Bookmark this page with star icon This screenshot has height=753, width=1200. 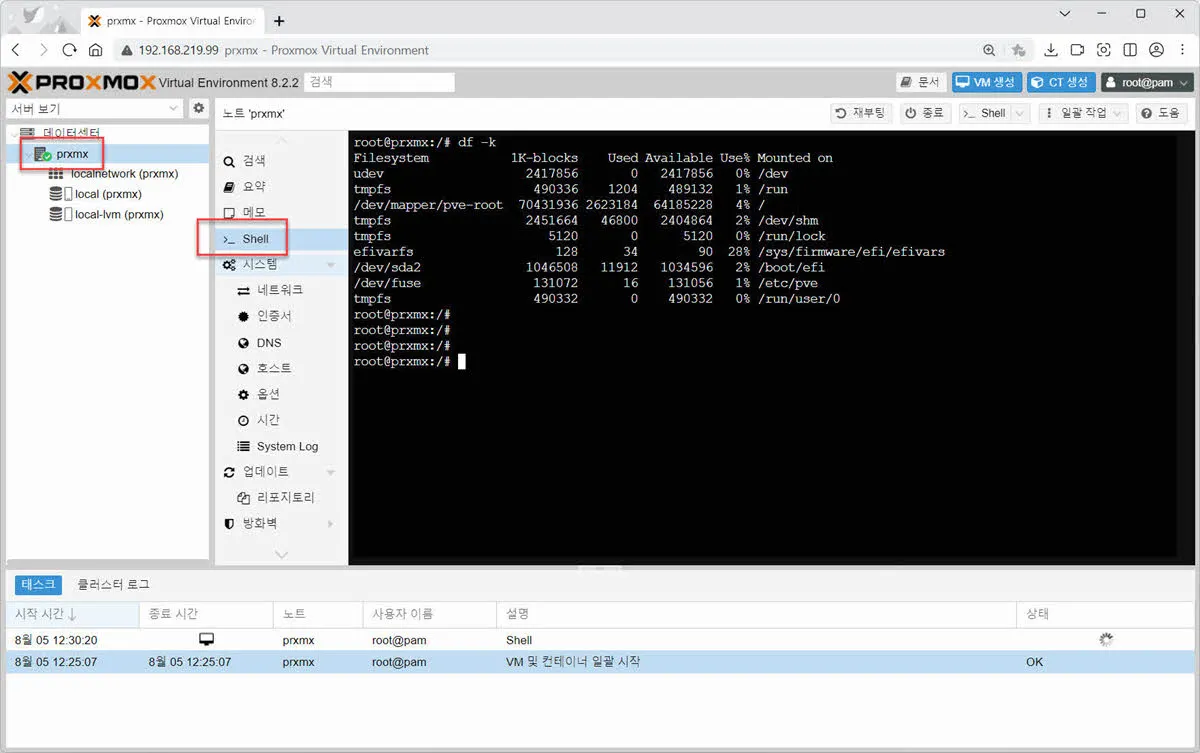pyautogui.click(x=1018, y=50)
